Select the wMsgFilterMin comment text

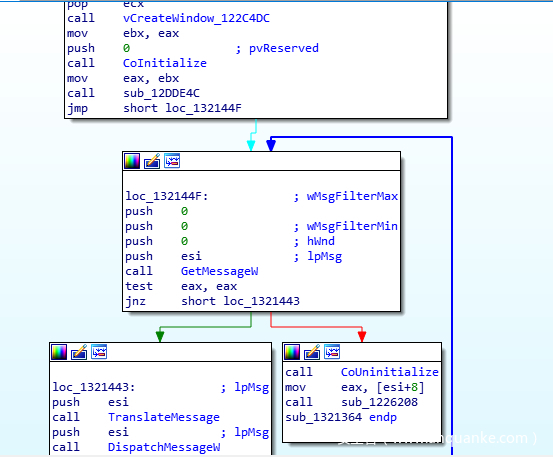pyautogui.click(x=352, y=226)
